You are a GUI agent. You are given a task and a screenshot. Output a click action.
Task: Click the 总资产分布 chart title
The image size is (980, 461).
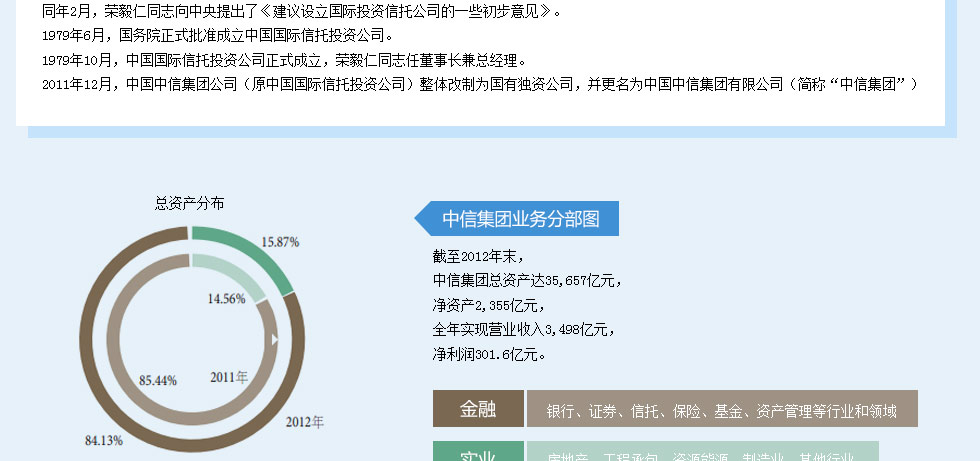tap(189, 203)
